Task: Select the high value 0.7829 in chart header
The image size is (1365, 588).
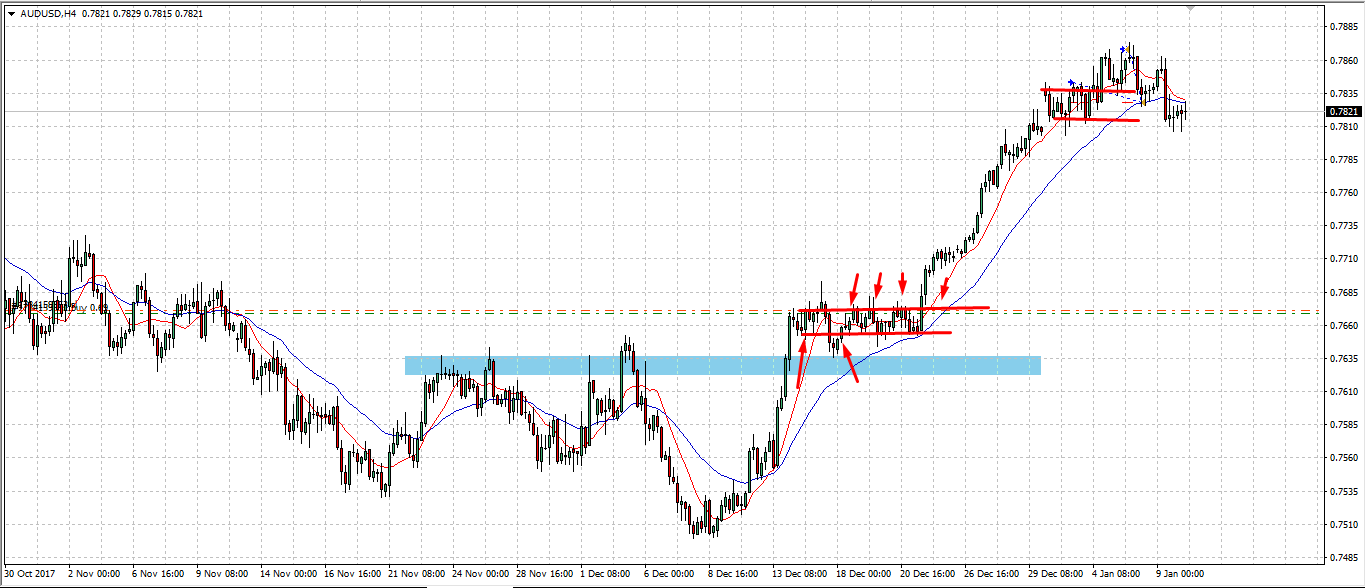Action: 128,14
